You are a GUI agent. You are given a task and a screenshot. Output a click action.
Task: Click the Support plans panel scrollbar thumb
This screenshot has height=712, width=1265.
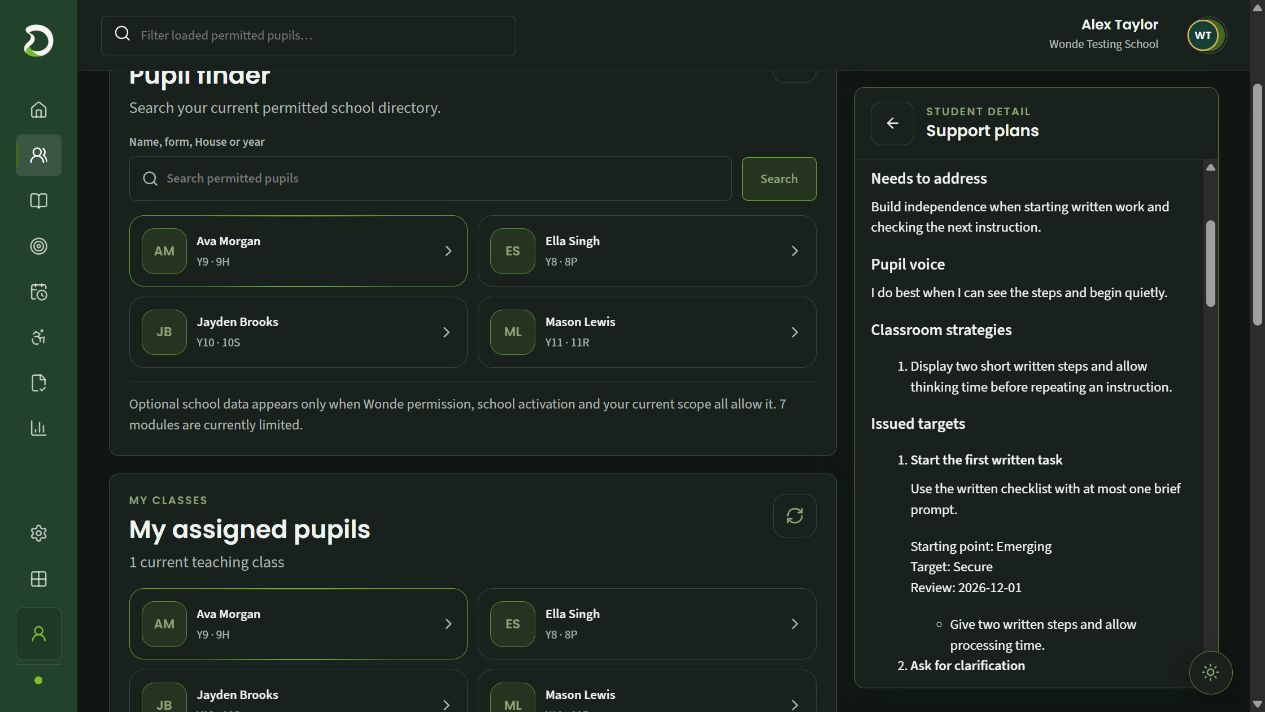[1210, 263]
